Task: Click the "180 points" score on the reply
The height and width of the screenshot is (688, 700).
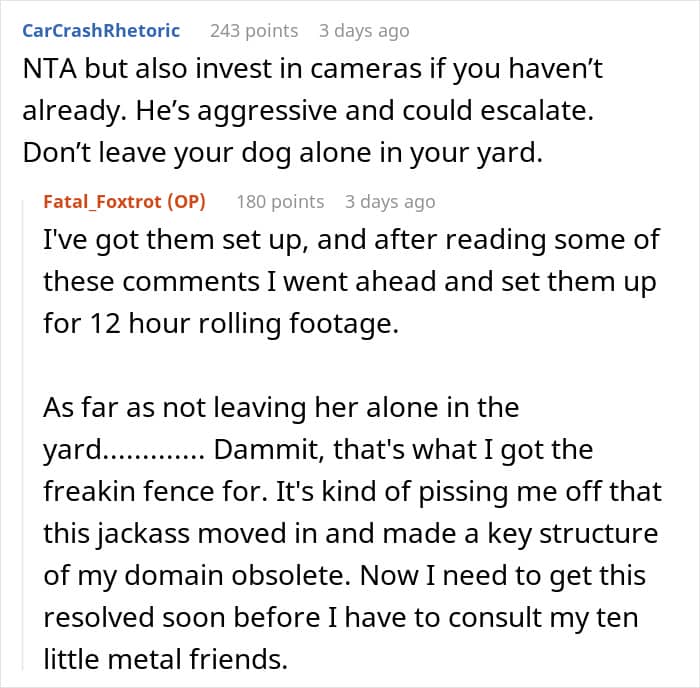Action: pos(280,201)
